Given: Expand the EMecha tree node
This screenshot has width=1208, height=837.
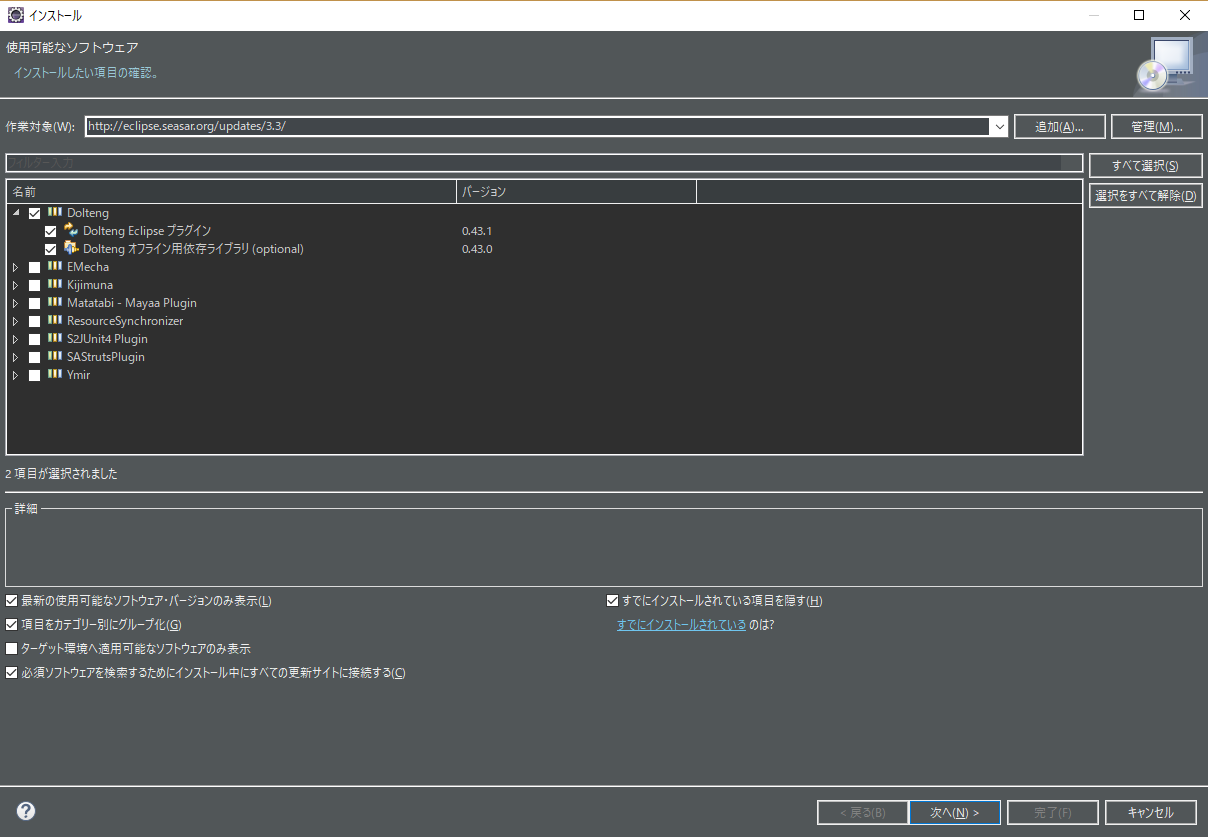Looking at the screenshot, I should [x=16, y=267].
